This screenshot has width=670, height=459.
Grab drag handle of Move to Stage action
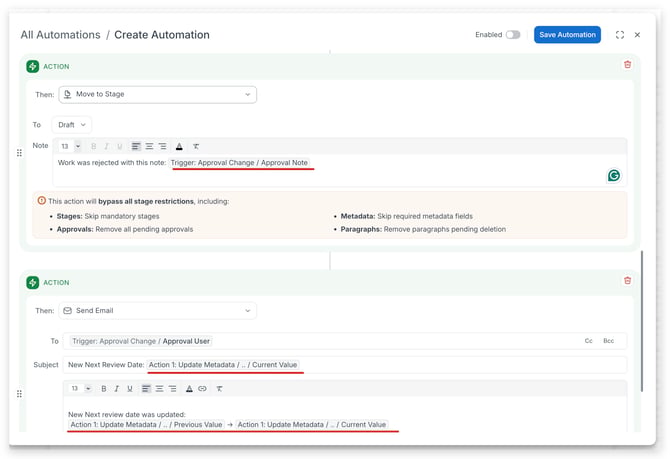tap(19, 153)
